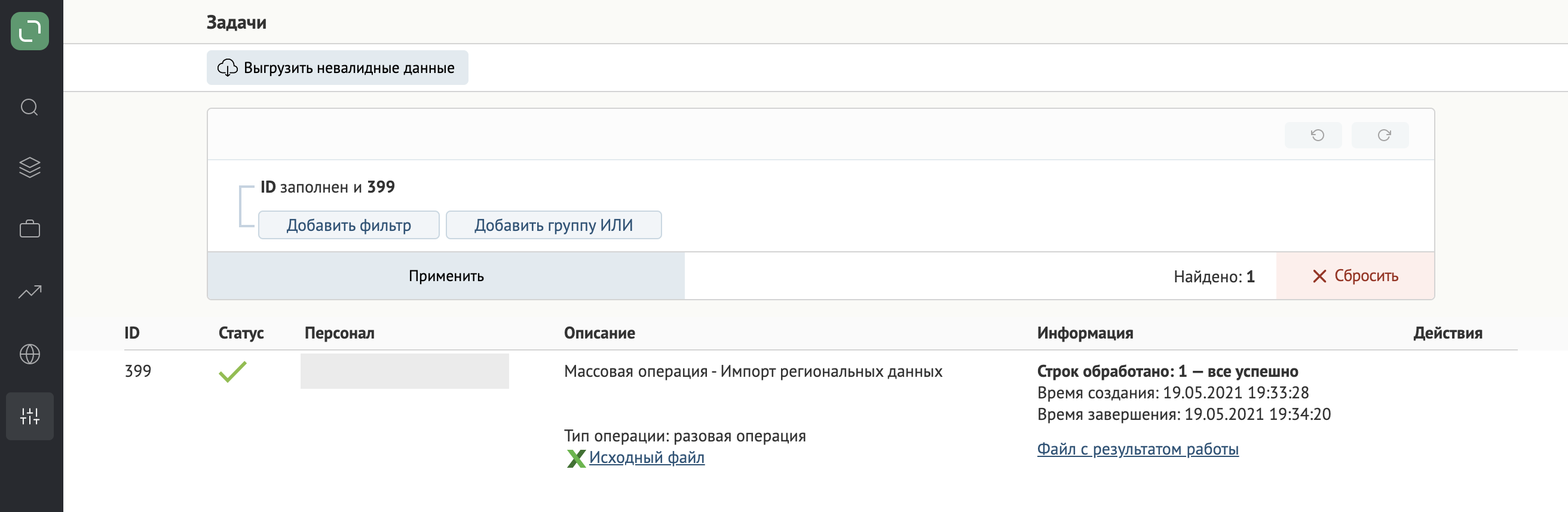This screenshot has height=512, width=1568.
Task: Click the ID column header
Action: click(x=132, y=333)
